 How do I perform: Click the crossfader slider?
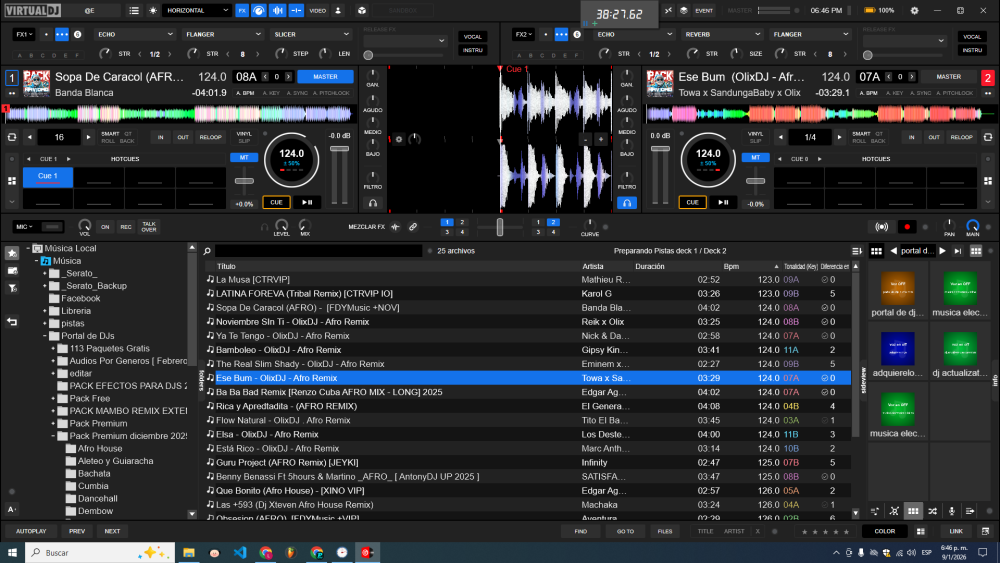click(500, 227)
